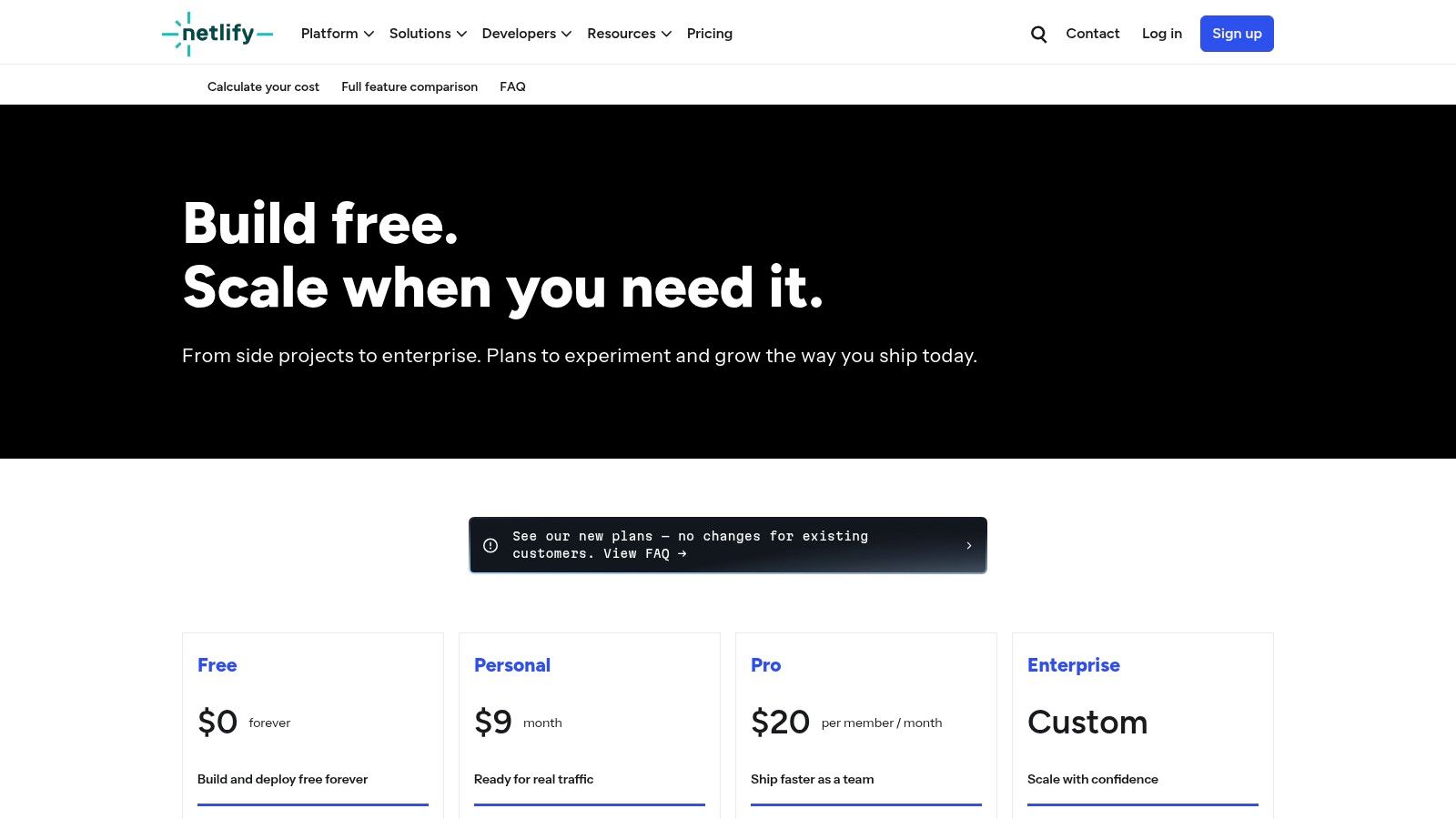Expand the Platform dropdown menu
This screenshot has width=1456, height=819.
tap(337, 34)
